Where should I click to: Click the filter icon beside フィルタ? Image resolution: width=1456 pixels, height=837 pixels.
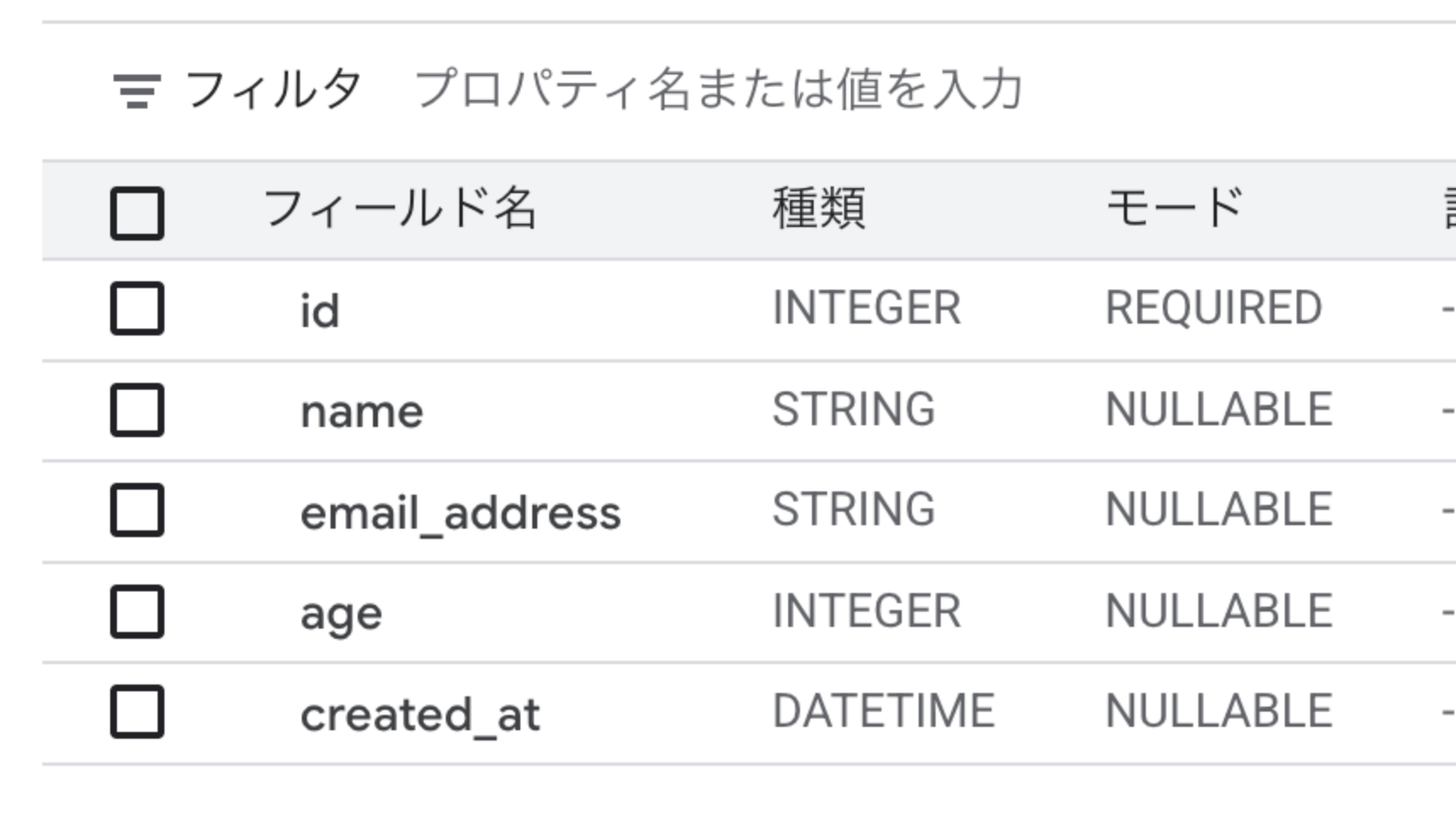click(x=136, y=91)
